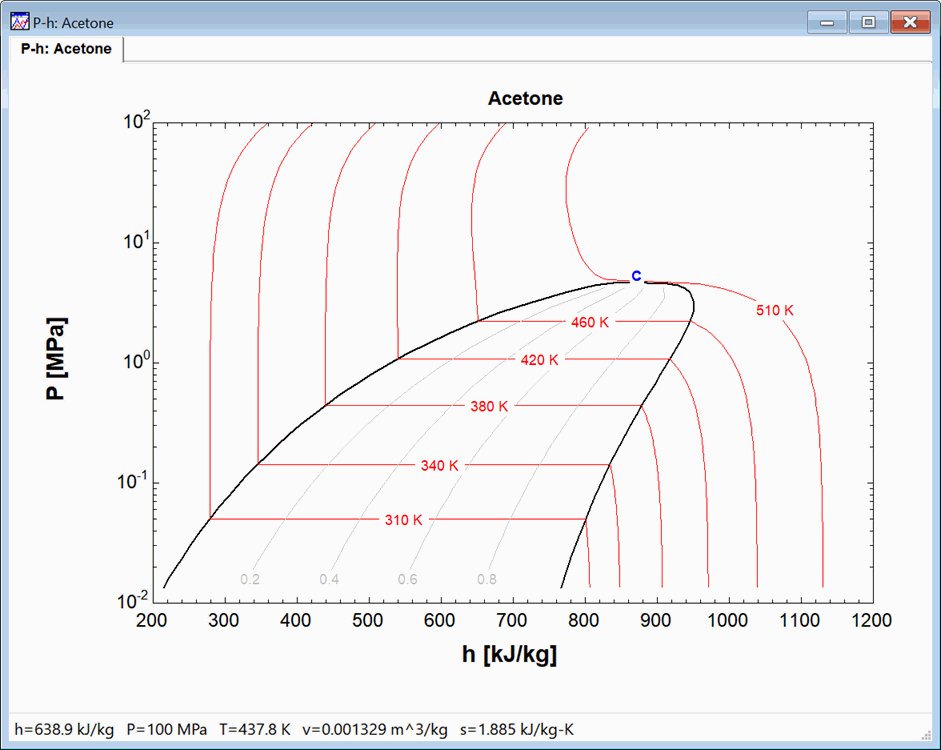Image resolution: width=941 pixels, height=750 pixels.
Task: Click the blue critical point marker C
Action: [635, 277]
